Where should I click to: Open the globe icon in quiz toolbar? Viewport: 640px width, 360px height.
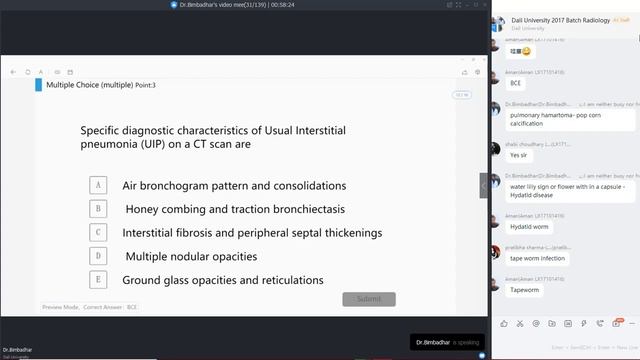point(478,72)
